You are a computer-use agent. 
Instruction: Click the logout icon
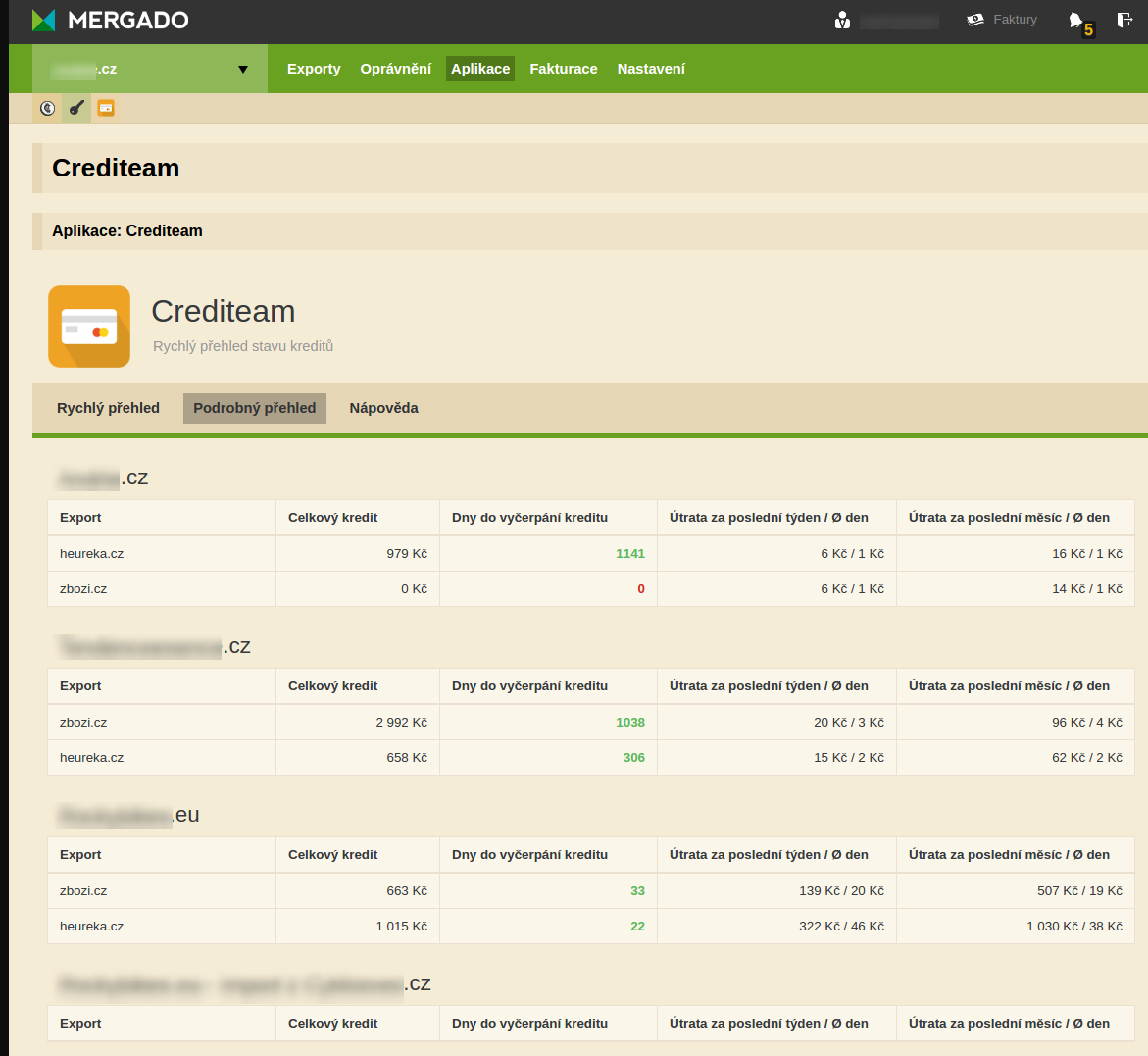click(x=1124, y=20)
